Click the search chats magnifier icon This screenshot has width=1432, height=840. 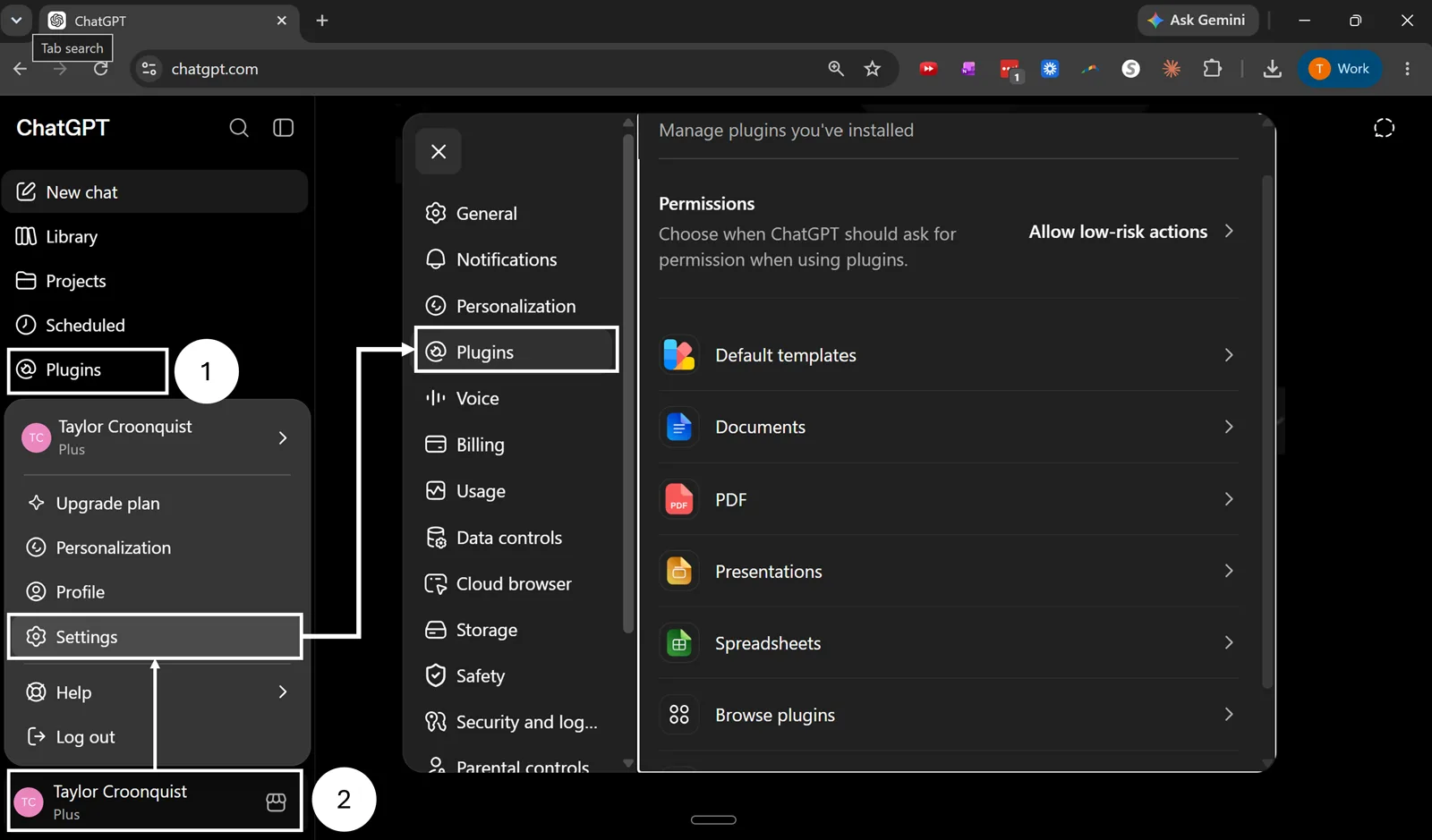(x=239, y=128)
